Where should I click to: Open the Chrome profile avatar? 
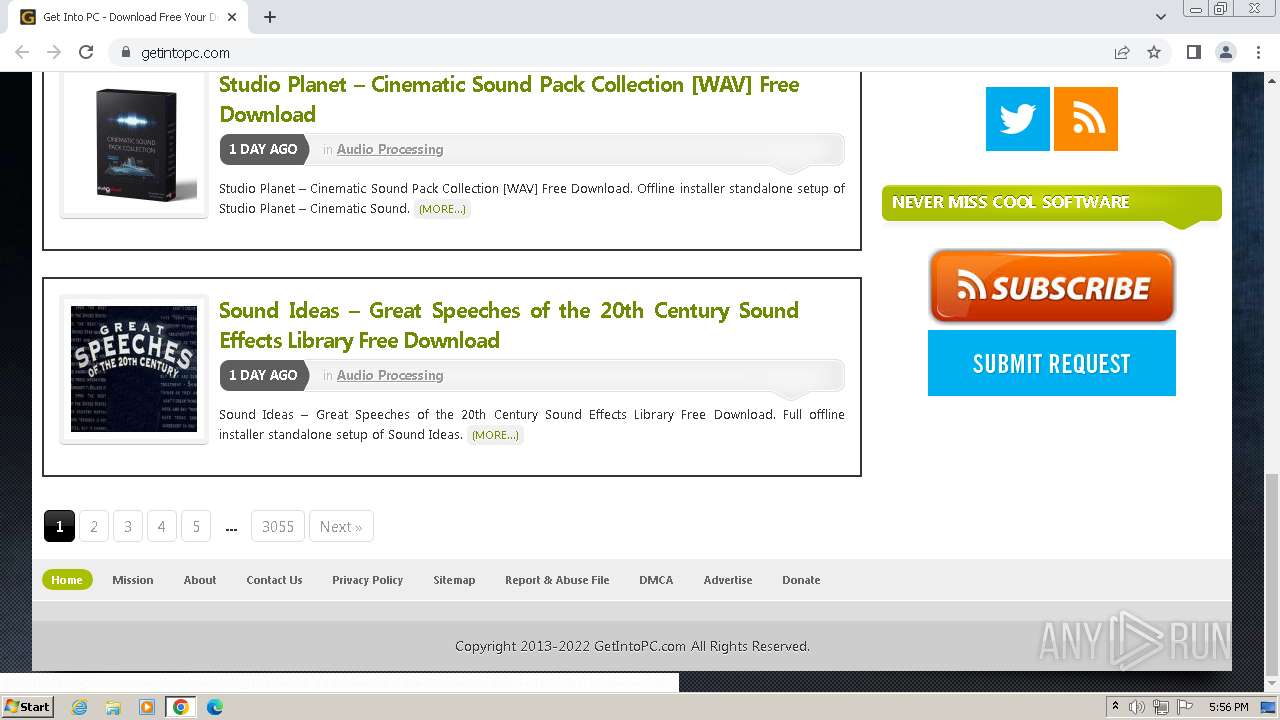tap(1225, 52)
